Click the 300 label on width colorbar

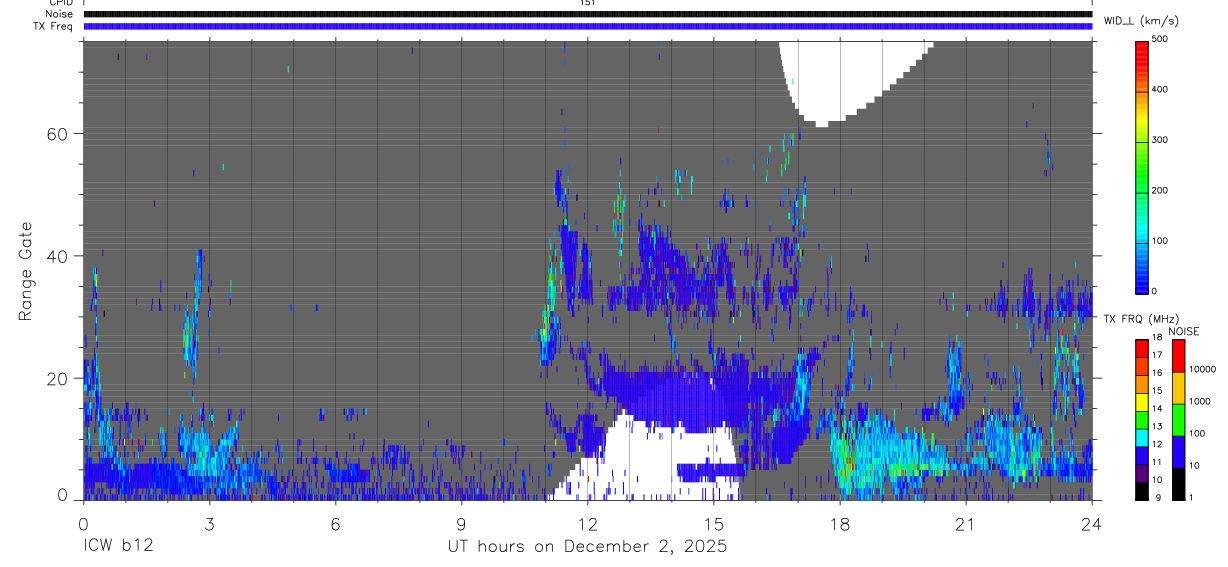[1160, 140]
